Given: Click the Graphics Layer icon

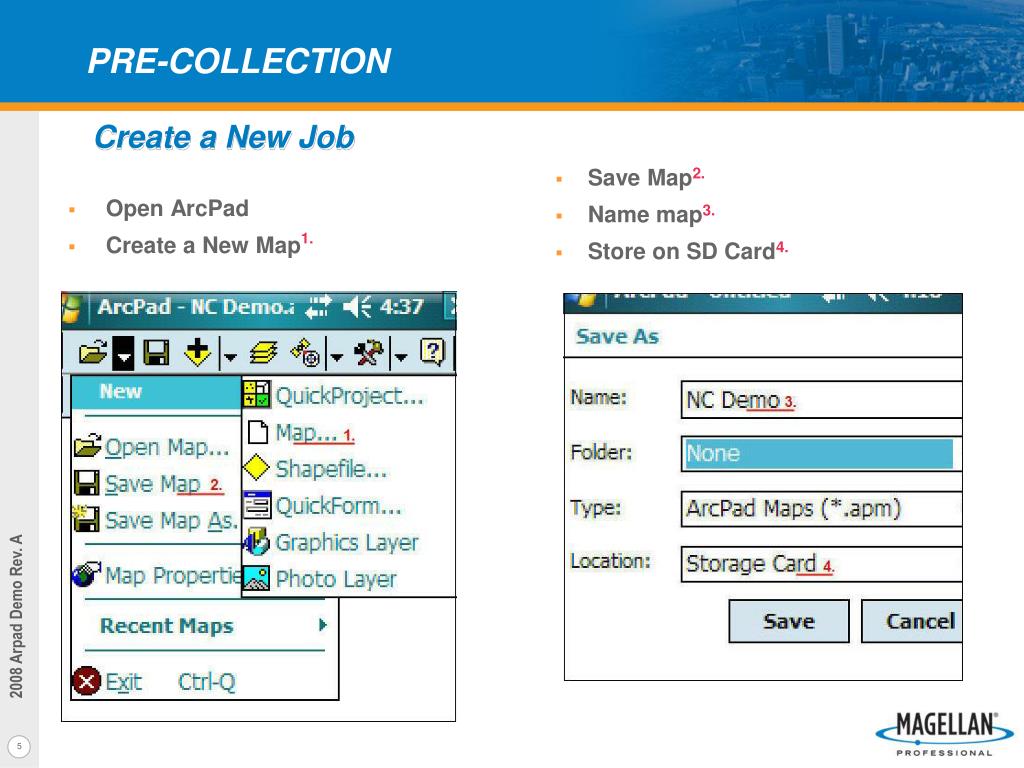Looking at the screenshot, I should [x=257, y=542].
